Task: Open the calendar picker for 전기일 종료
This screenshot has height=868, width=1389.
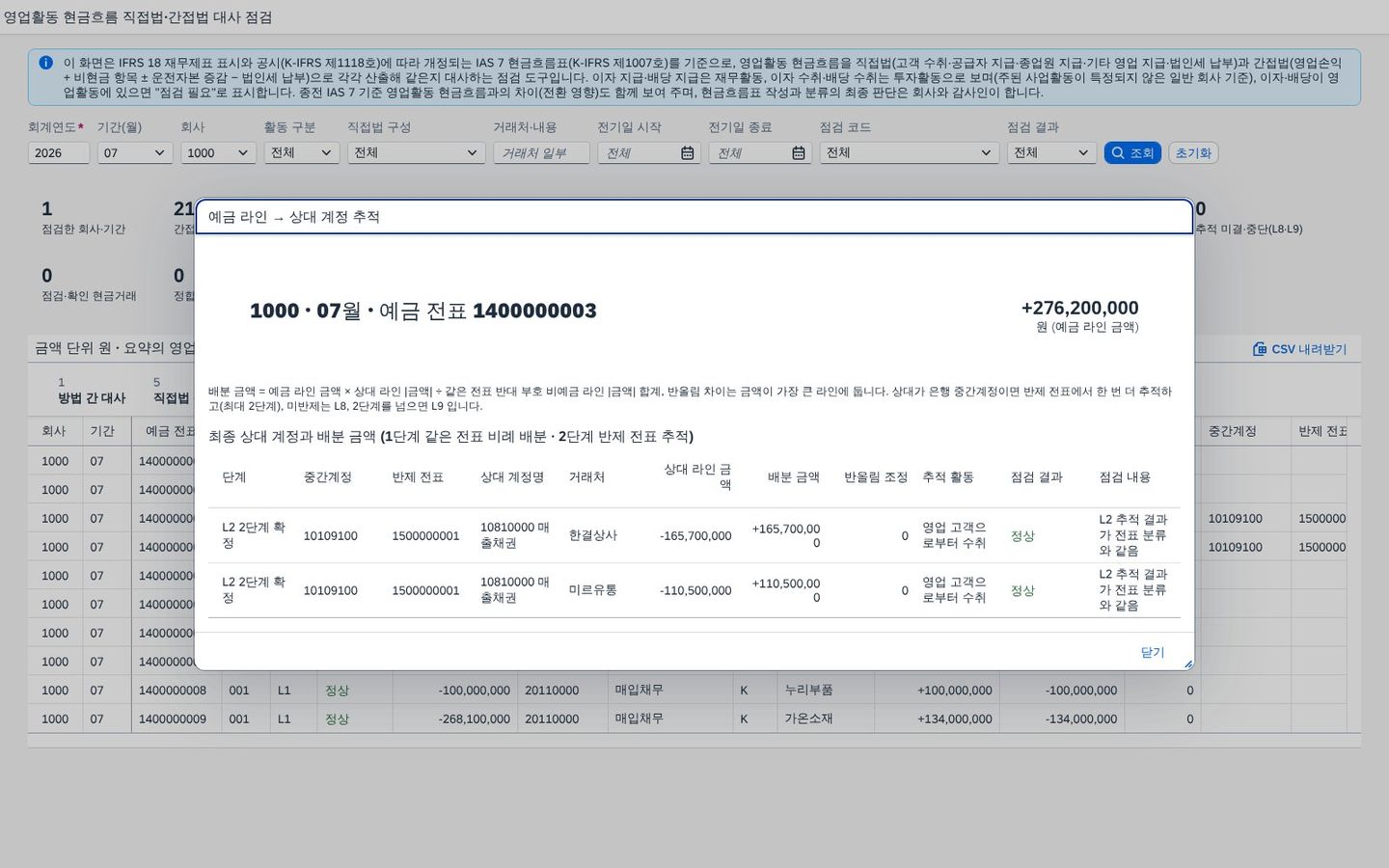Action: [798, 152]
